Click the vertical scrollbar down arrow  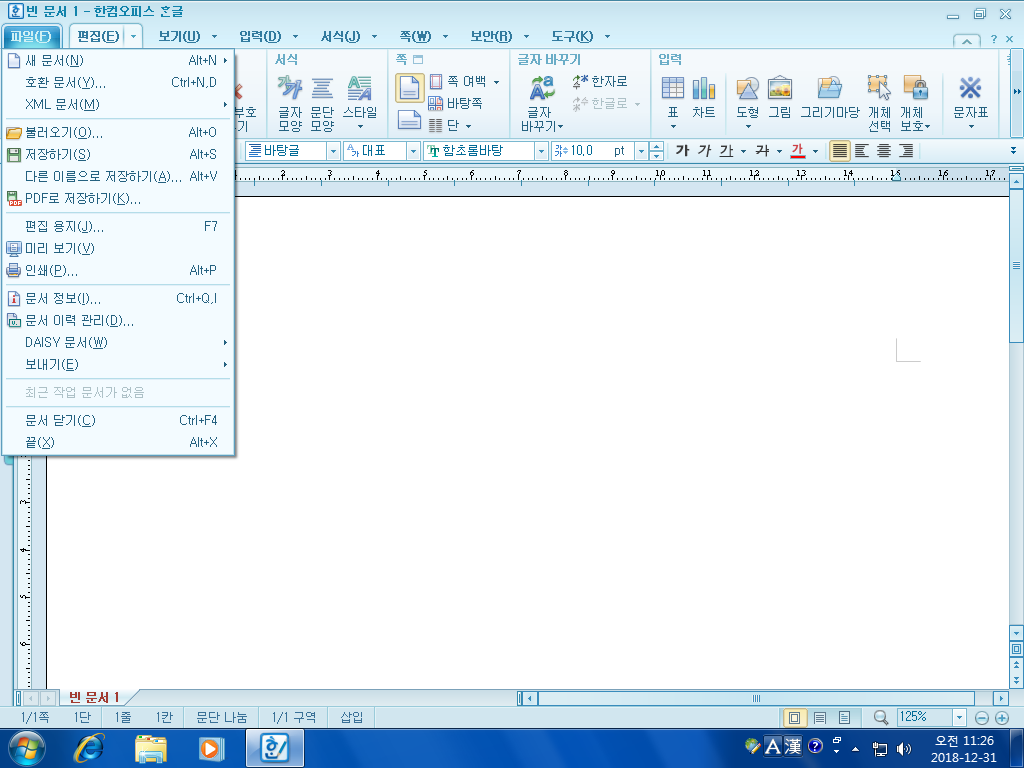(1016, 633)
